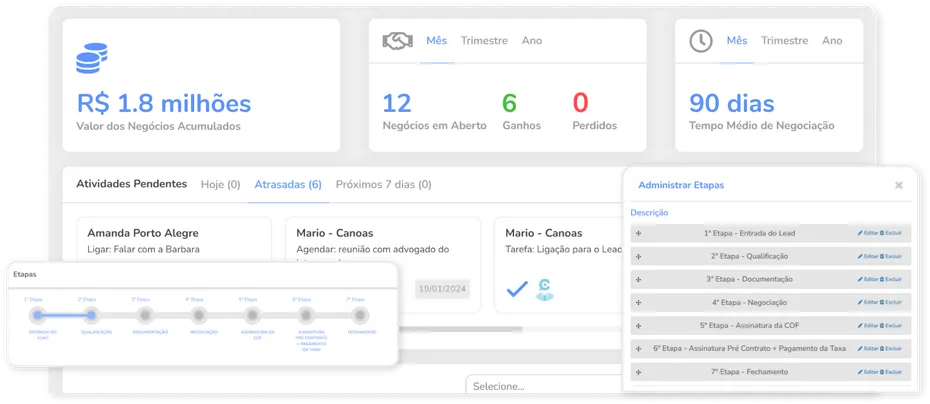Delete the 6ª Etapa Assinatura Pré Contrato row
This screenshot has width=930, height=404.
pyautogui.click(x=891, y=349)
